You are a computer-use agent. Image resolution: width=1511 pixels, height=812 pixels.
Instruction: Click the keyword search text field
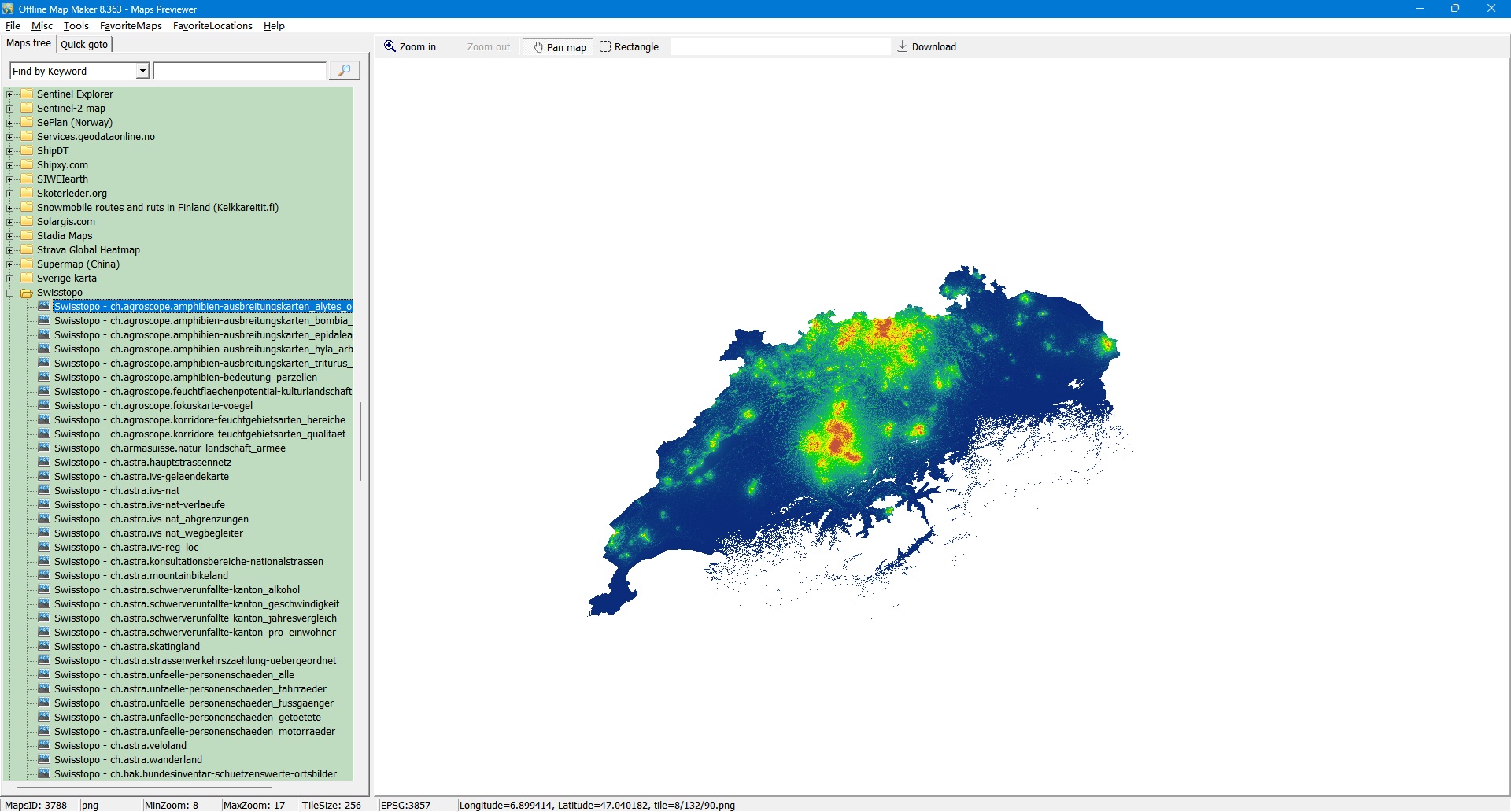tap(240, 71)
